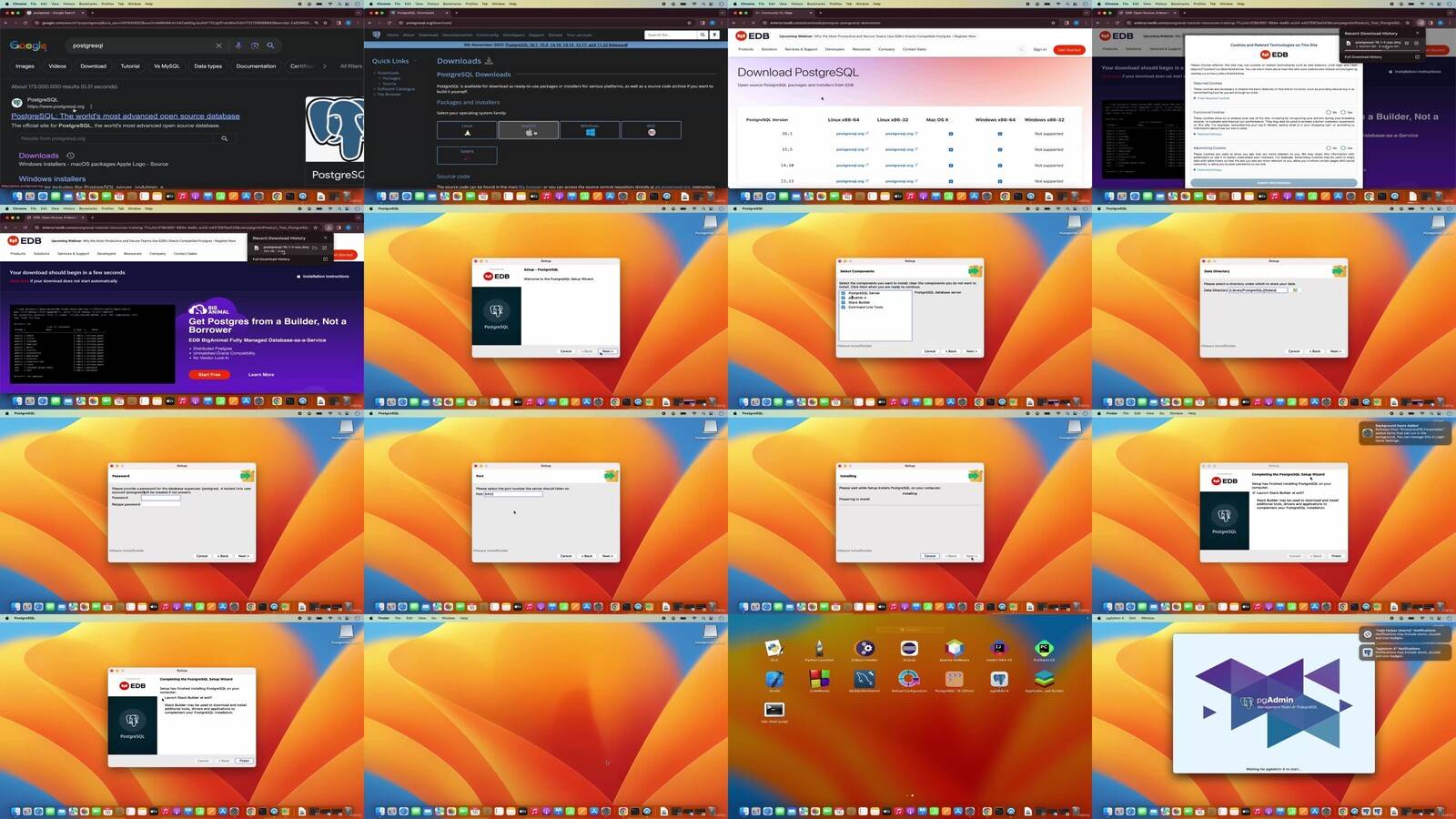1456x819 pixels.
Task: Open the All filters dropdown in Google results
Action: click(351, 66)
